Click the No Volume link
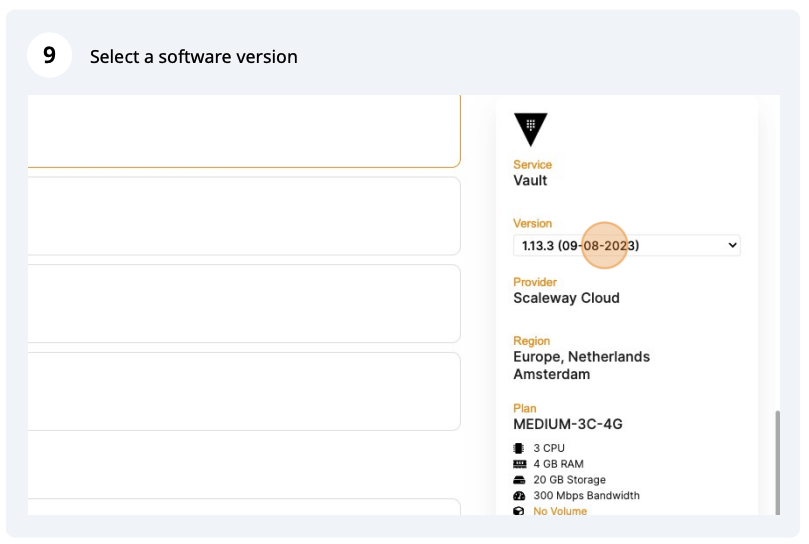This screenshot has height=544, width=809. pos(560,511)
